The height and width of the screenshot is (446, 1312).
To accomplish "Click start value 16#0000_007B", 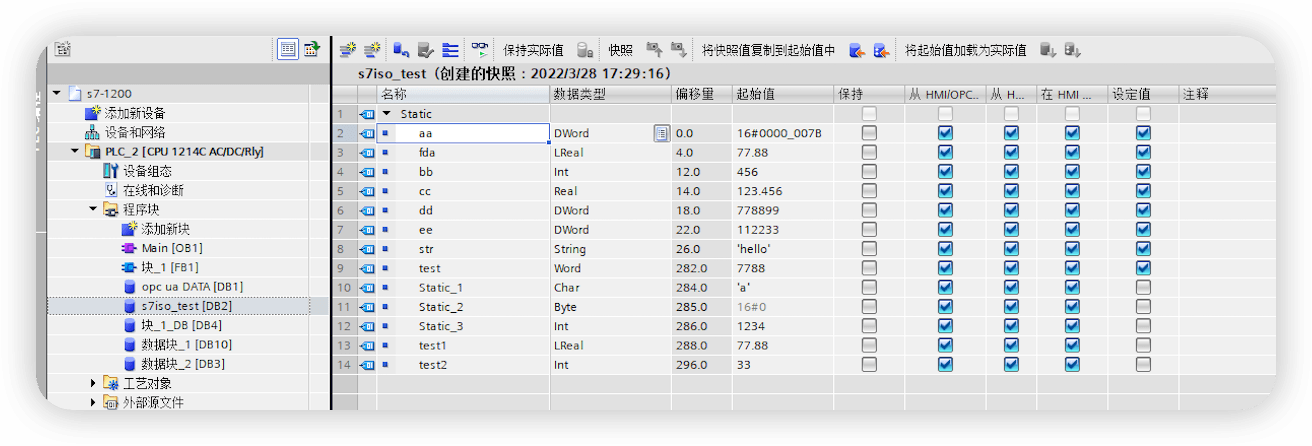I will 779,133.
